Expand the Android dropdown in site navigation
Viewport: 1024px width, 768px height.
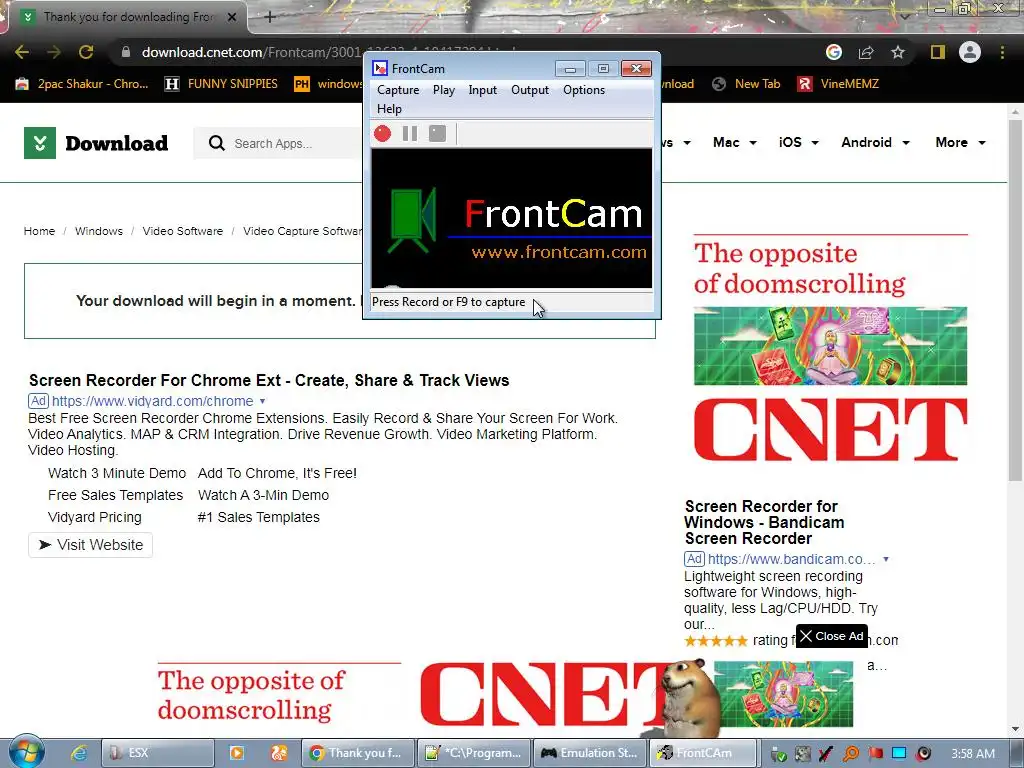click(x=875, y=142)
